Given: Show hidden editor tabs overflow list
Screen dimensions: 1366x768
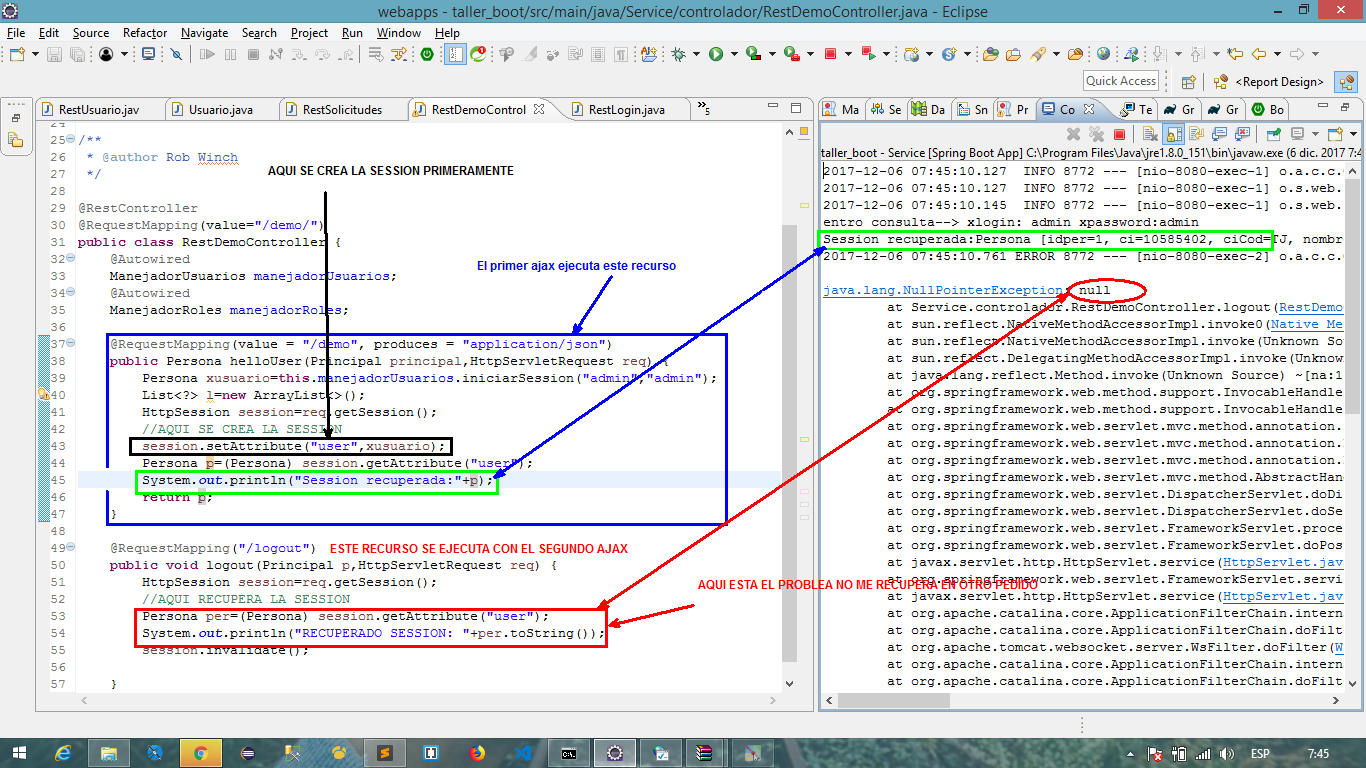Looking at the screenshot, I should 704,109.
